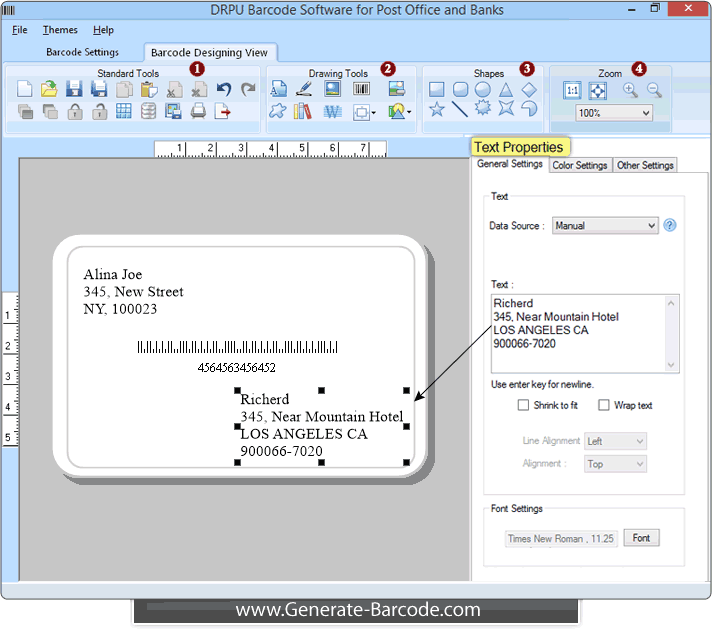Viewport: 712px width, 629px height.
Task: Select the line shape tool
Action: pos(460,109)
